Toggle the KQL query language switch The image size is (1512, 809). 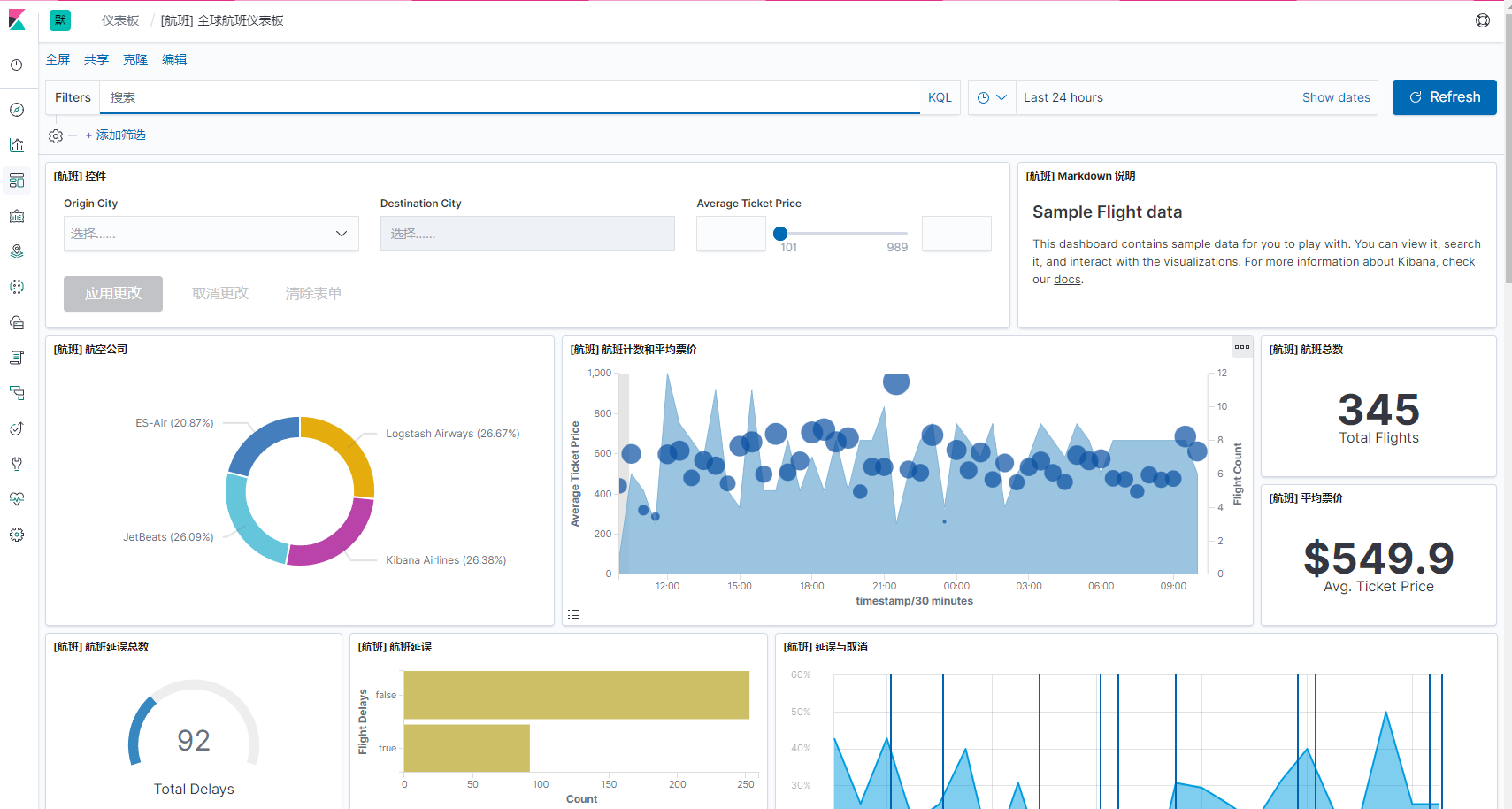pos(940,97)
